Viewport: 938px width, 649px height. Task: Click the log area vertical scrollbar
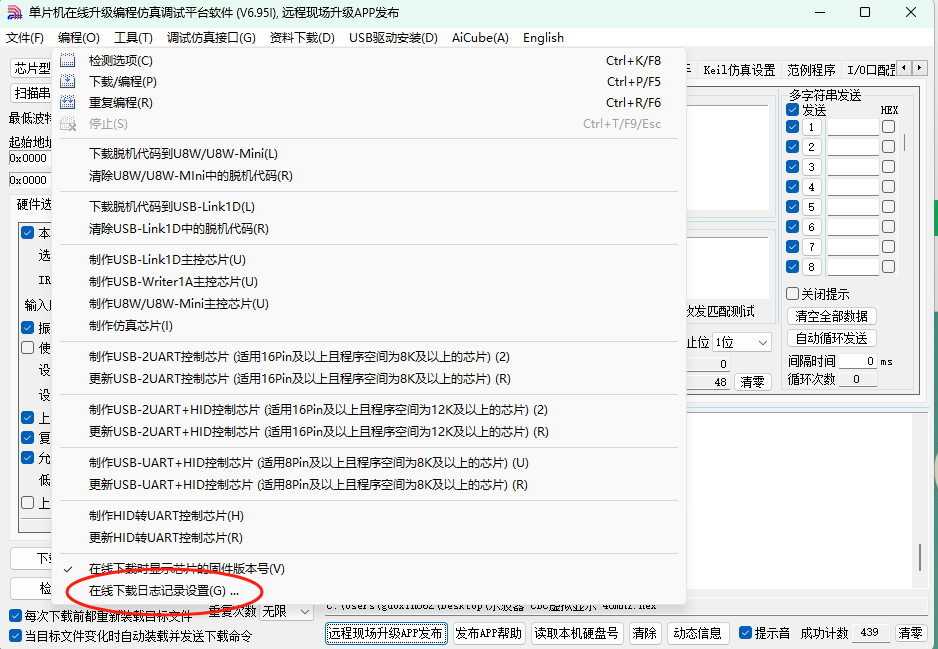(919, 557)
